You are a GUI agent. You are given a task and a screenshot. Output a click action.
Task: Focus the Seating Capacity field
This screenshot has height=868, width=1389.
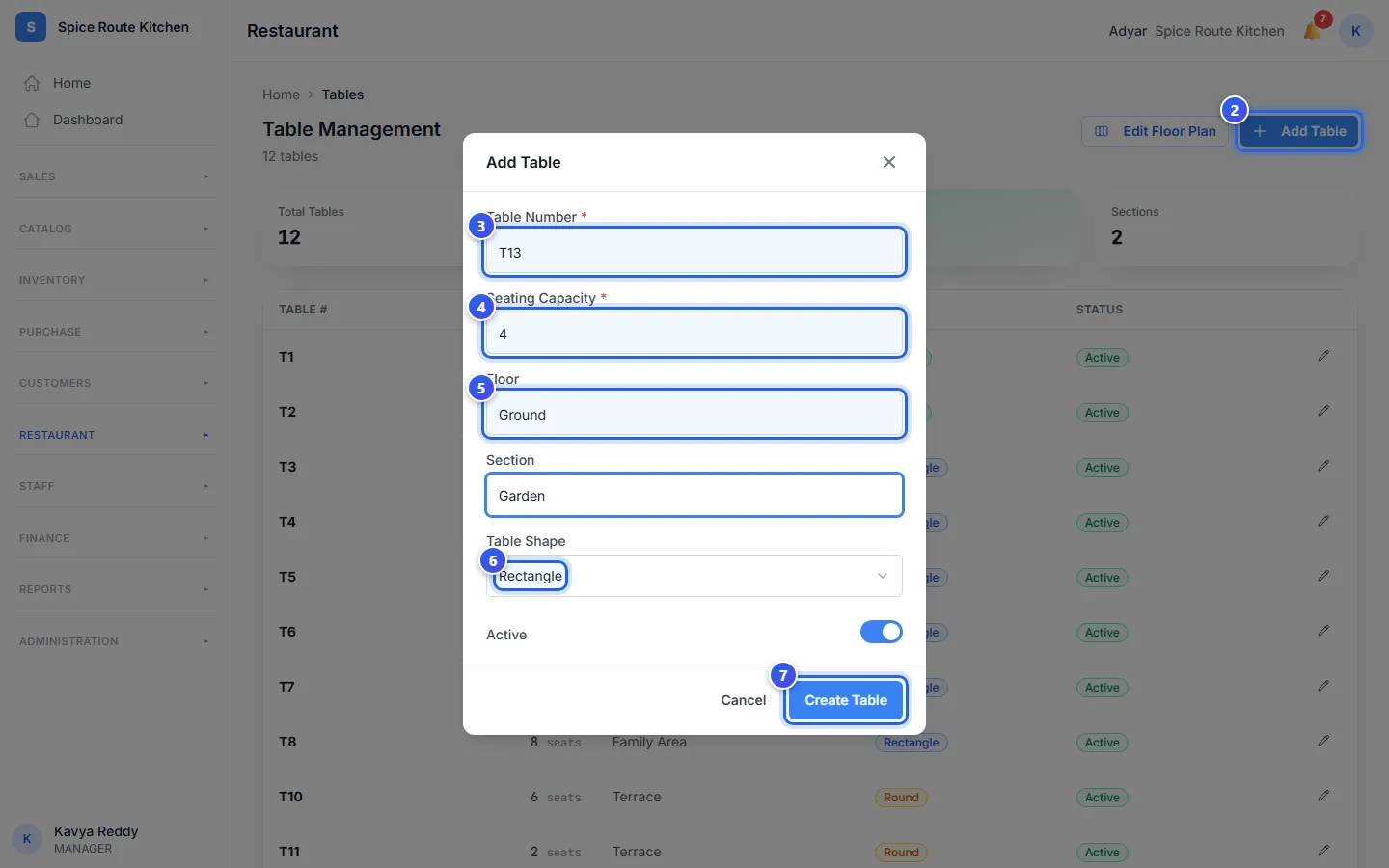(694, 334)
